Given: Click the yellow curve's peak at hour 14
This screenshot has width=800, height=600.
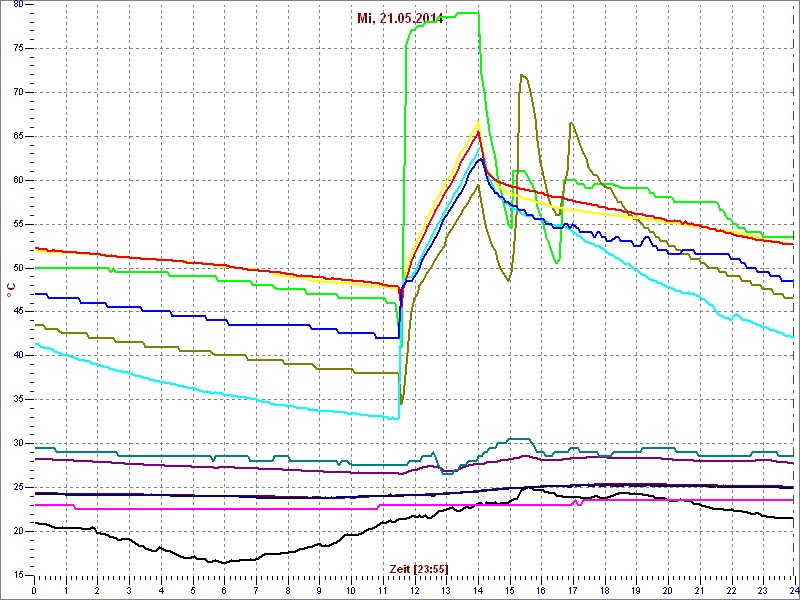Looking at the screenshot, I should pyautogui.click(x=478, y=122).
